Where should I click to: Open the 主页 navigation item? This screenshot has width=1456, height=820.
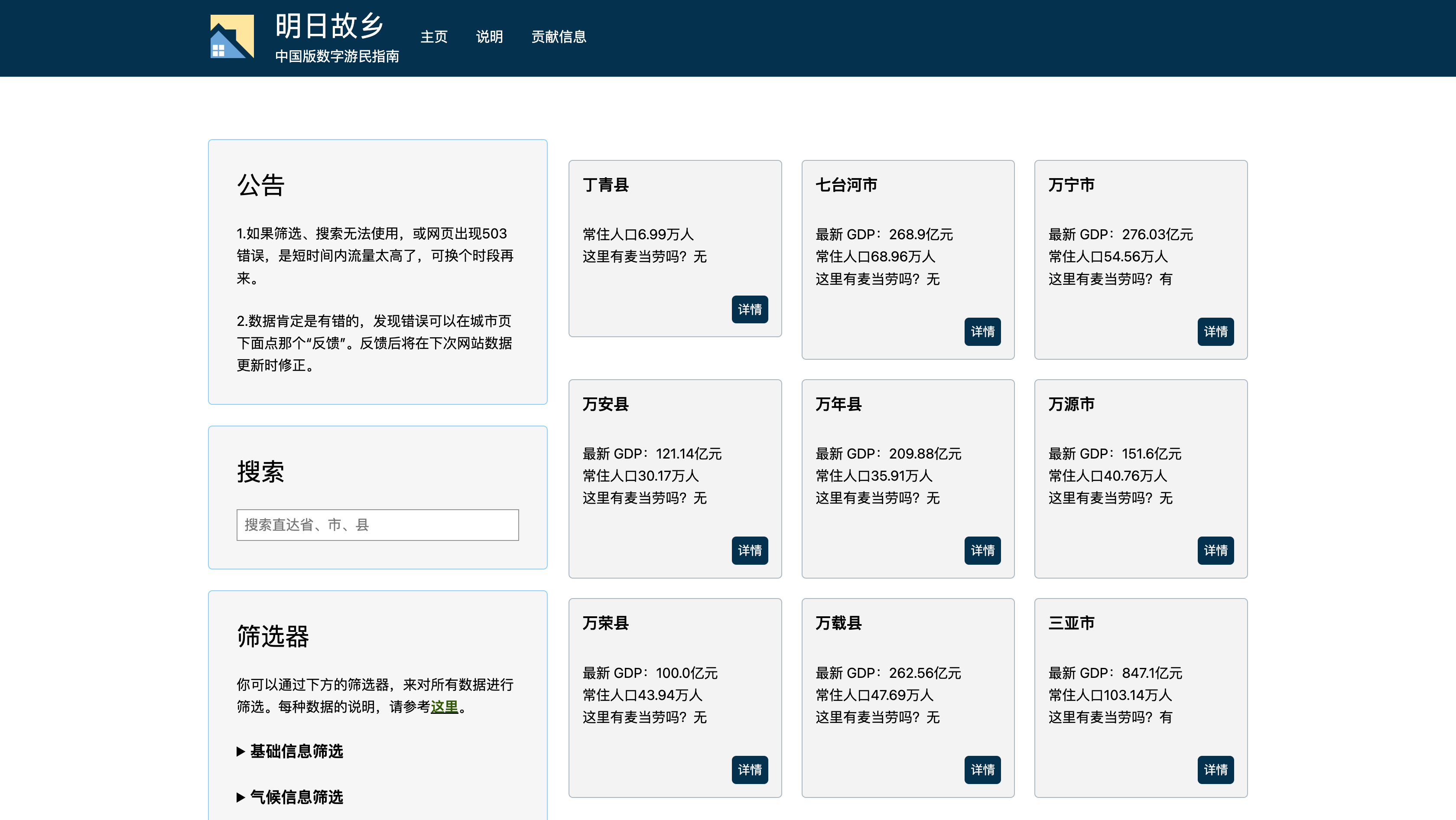433,37
